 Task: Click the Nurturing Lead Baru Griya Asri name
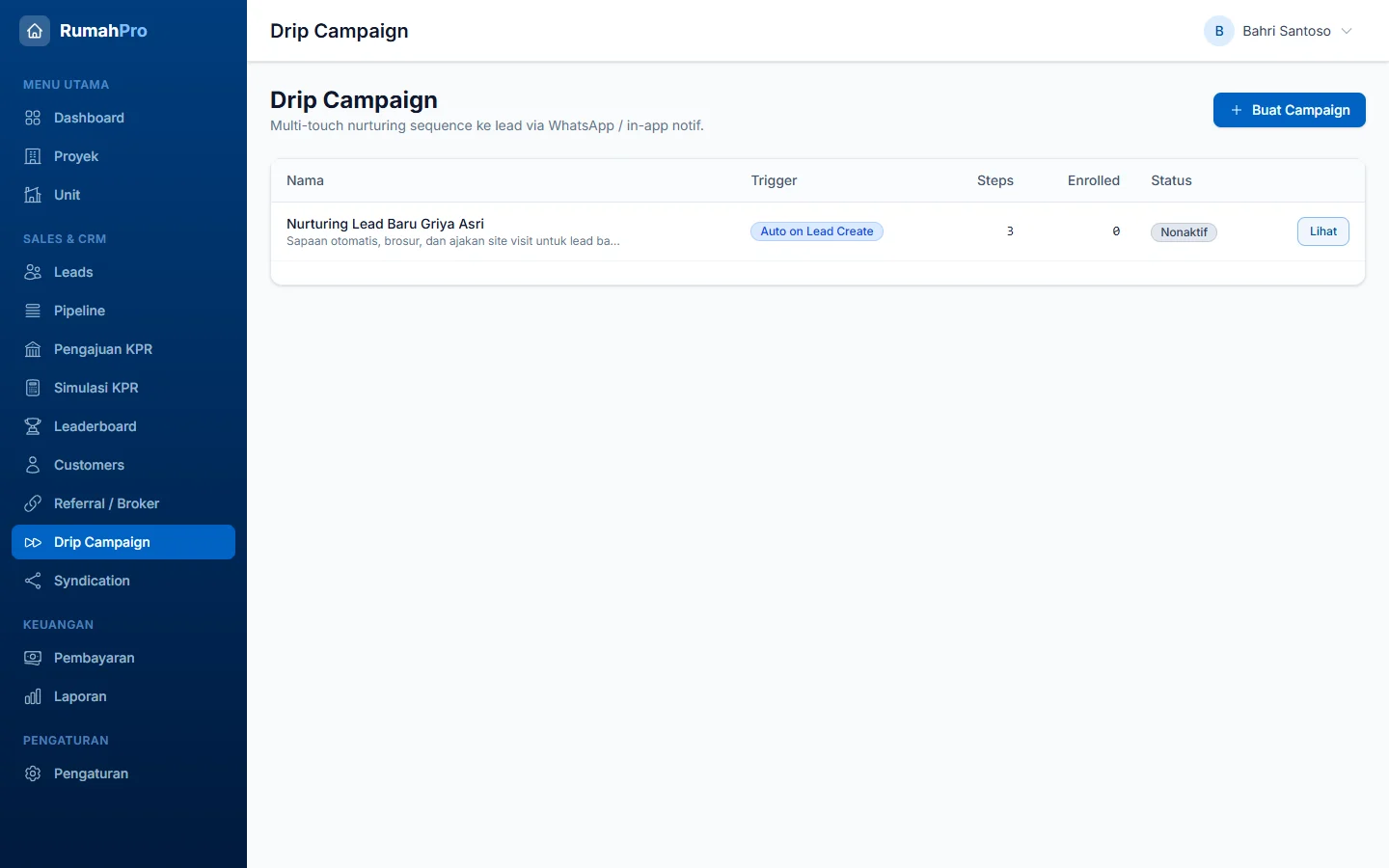[386, 224]
